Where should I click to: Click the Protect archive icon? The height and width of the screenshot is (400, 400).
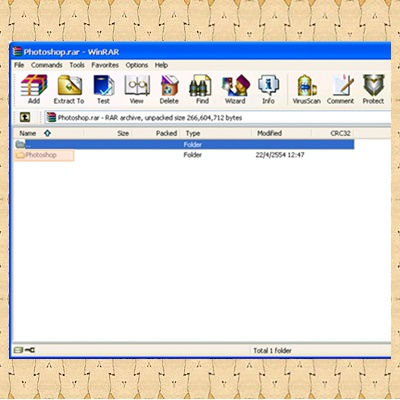pyautogui.click(x=373, y=89)
